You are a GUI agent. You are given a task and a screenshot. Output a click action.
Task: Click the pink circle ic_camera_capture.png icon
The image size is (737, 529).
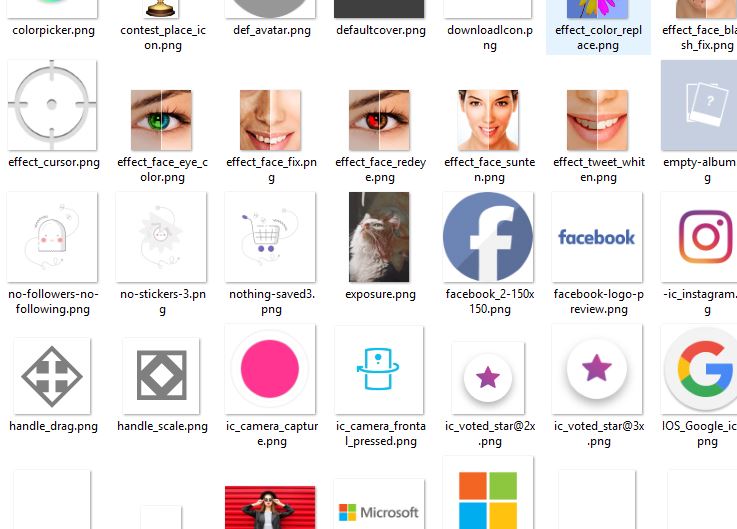(x=270, y=369)
